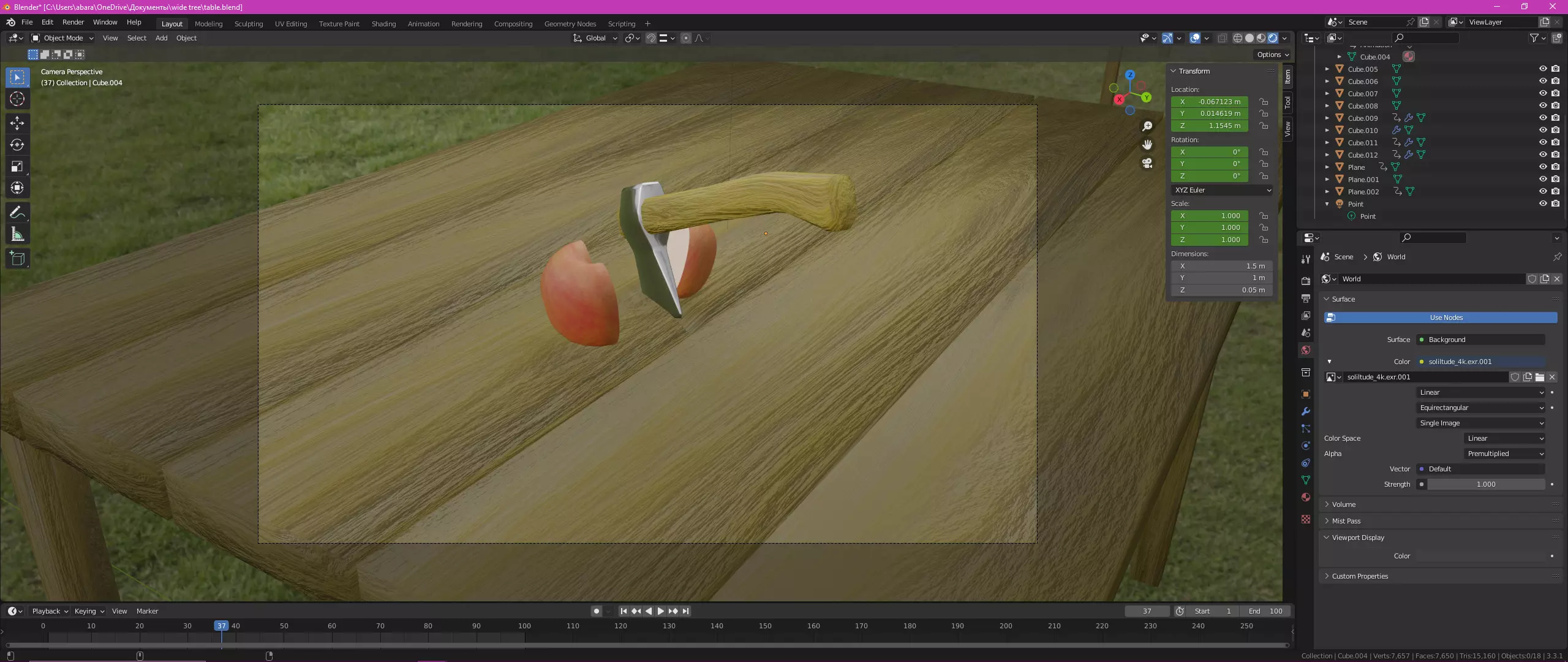Select the Add Cube tool
This screenshot has height=662, width=1568.
17,259
